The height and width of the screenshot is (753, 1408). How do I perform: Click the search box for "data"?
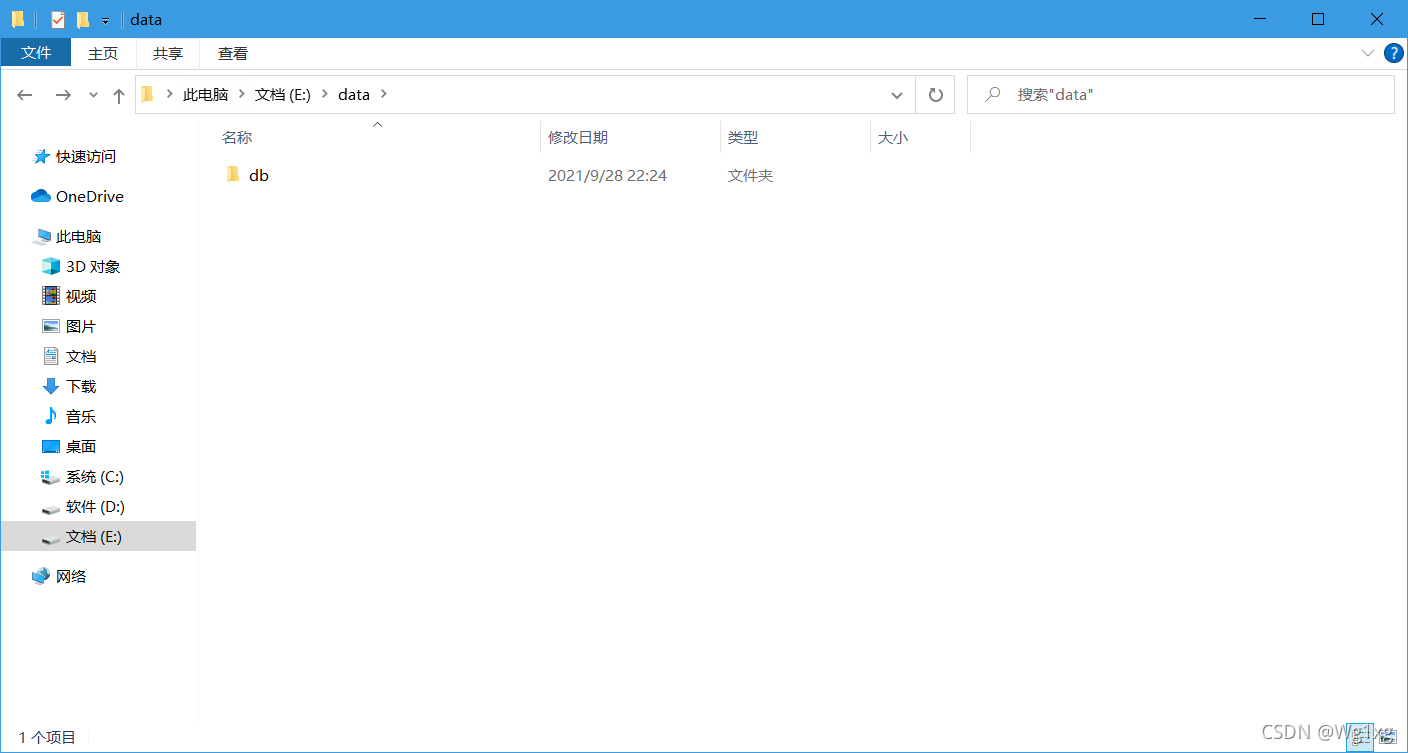click(1181, 94)
